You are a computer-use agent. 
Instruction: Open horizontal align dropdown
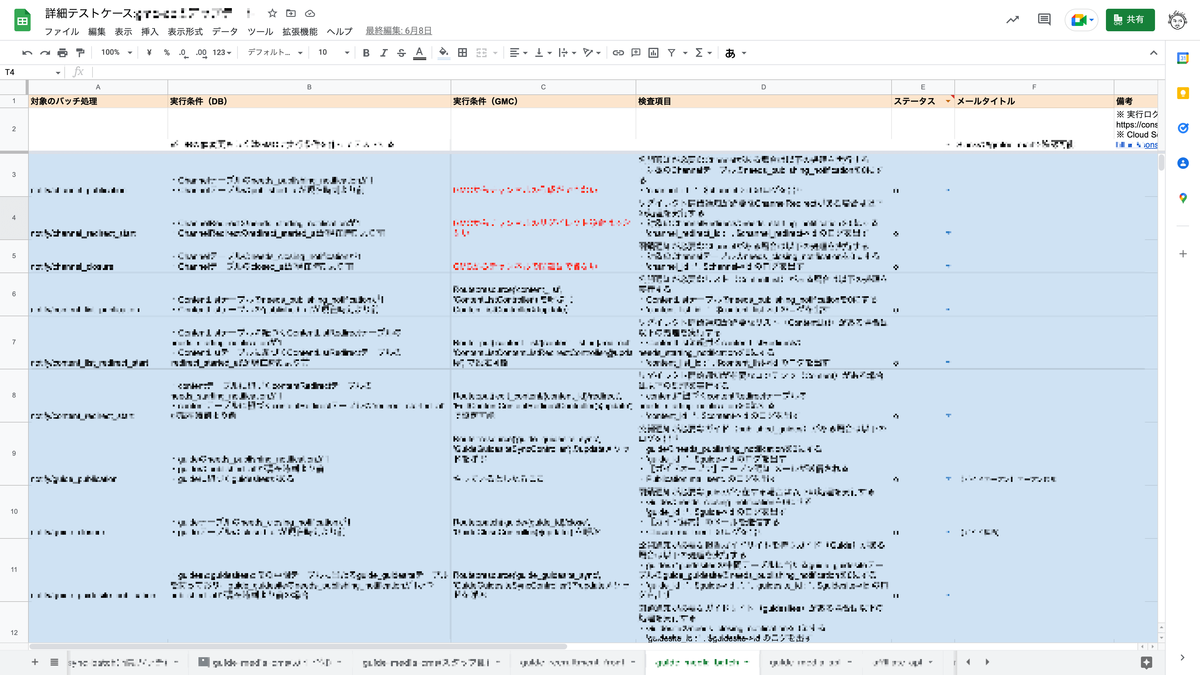[x=517, y=52]
